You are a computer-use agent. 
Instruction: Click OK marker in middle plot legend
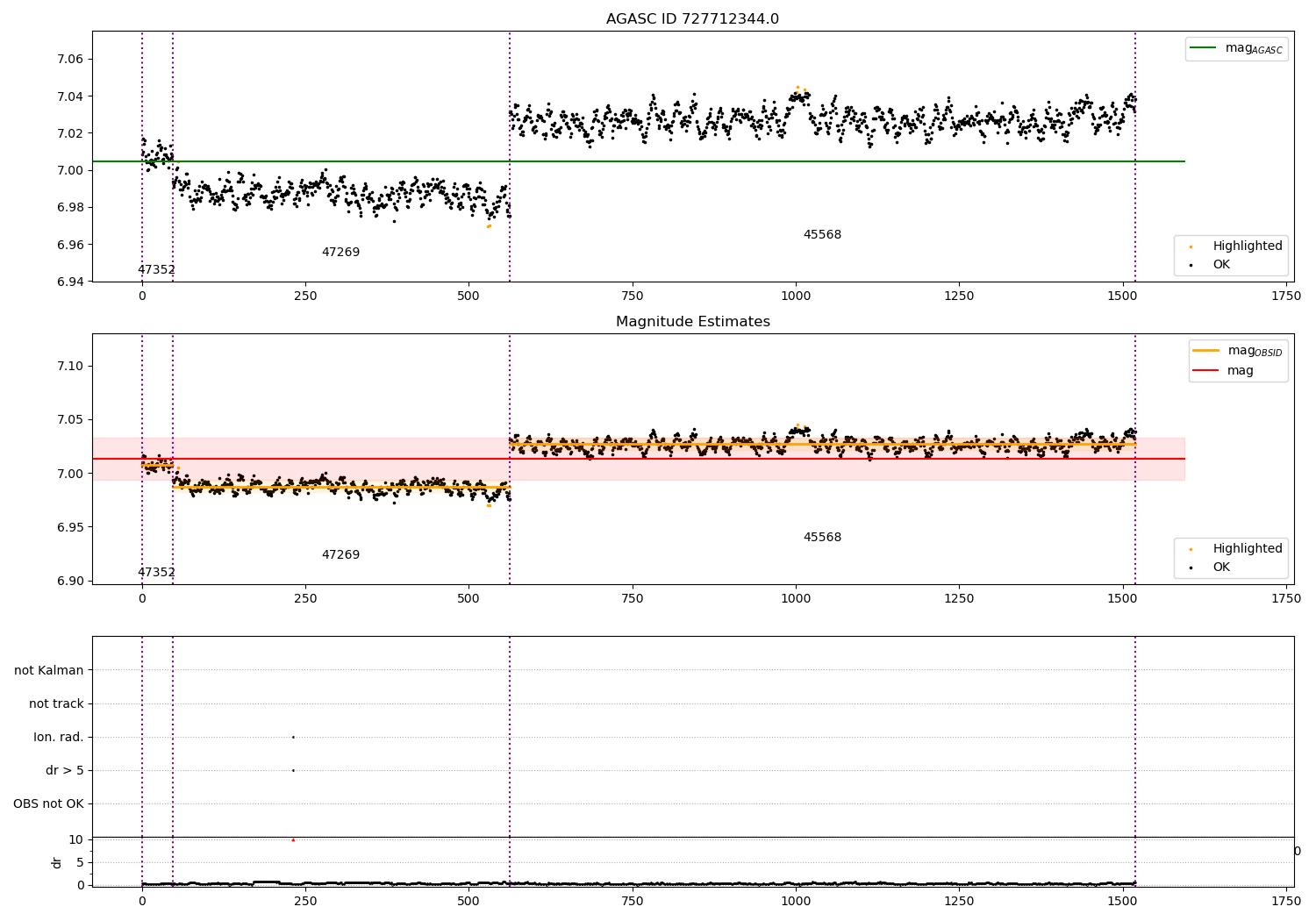(x=1191, y=568)
